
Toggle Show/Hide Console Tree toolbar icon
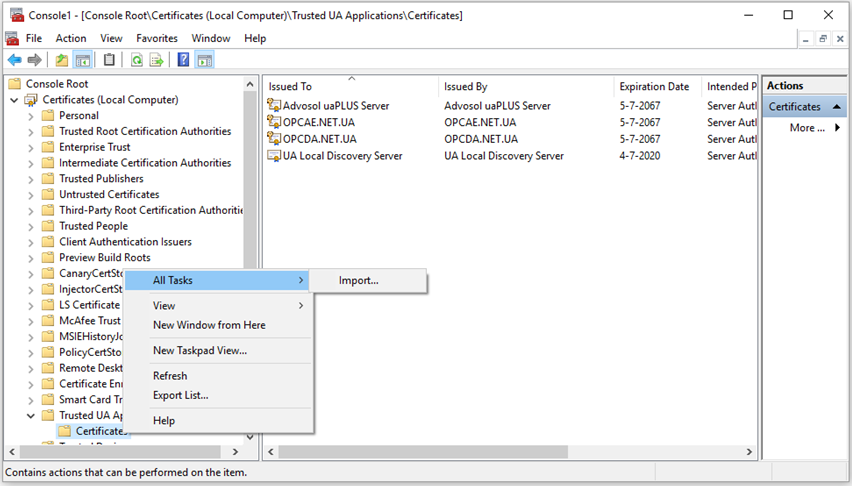[x=83, y=60]
